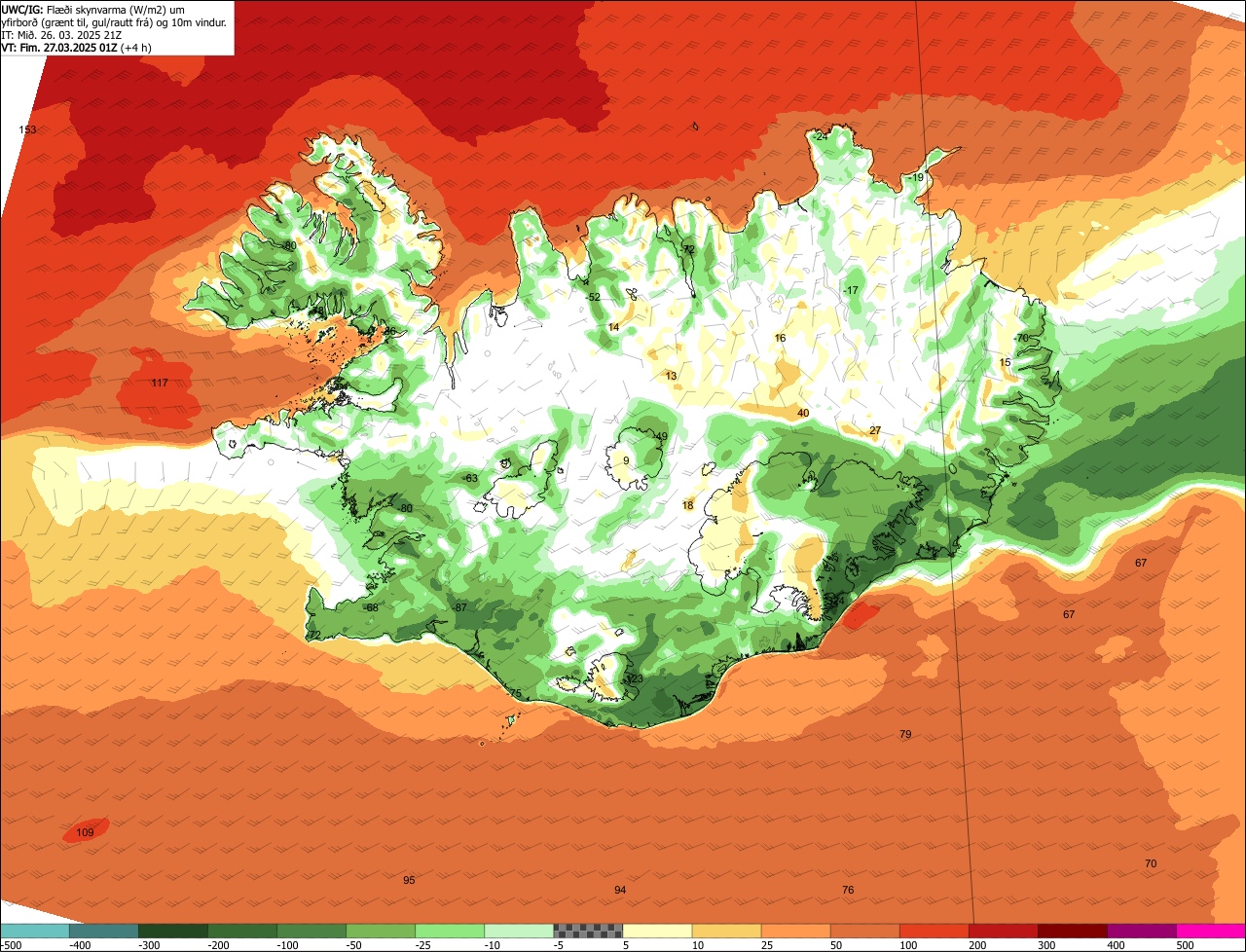Click the 'yfirborð (grænt til, gul/rautt frá)' header line
The width and height of the screenshot is (1246, 952).
tap(114, 21)
